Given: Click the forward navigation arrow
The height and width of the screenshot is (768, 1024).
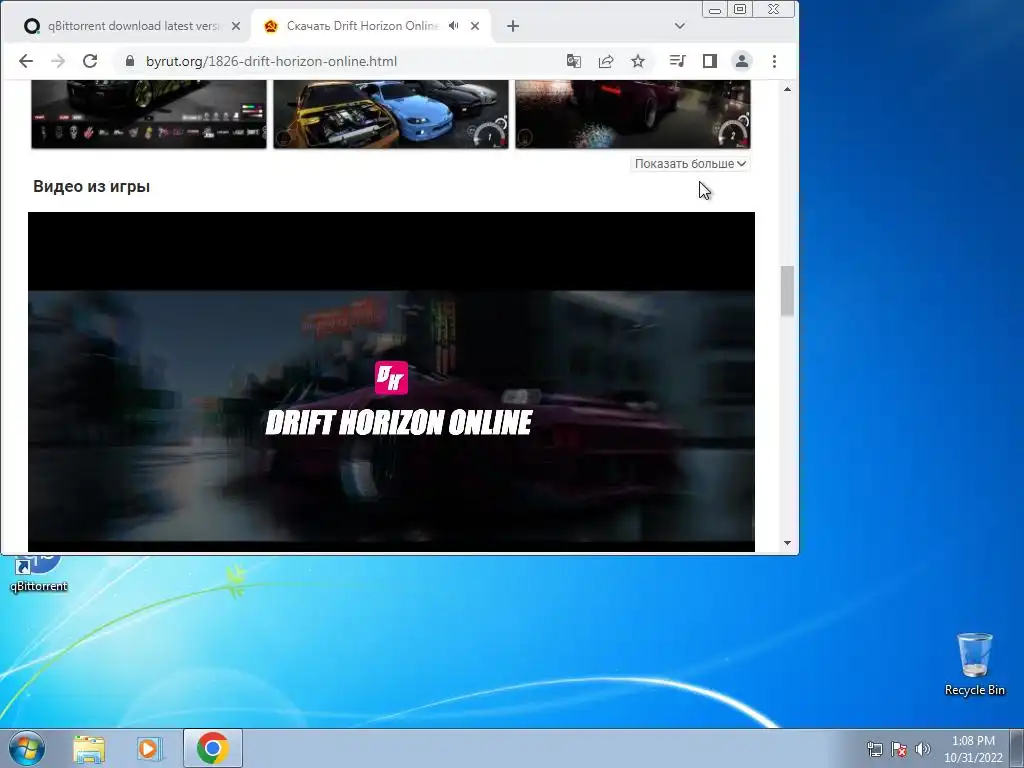Looking at the screenshot, I should click(57, 61).
